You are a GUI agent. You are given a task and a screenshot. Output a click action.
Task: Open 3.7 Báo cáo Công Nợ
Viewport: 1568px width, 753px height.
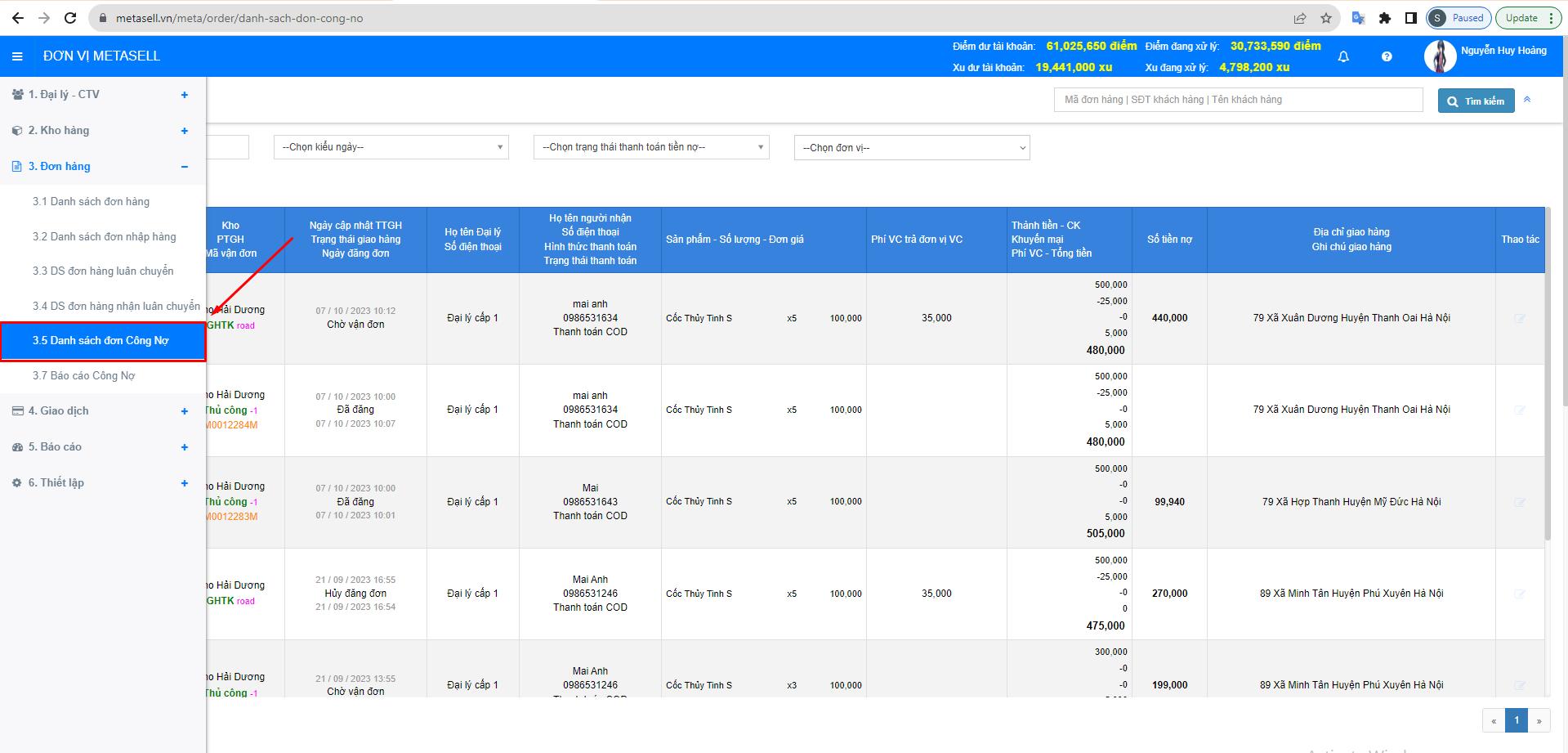coord(83,375)
